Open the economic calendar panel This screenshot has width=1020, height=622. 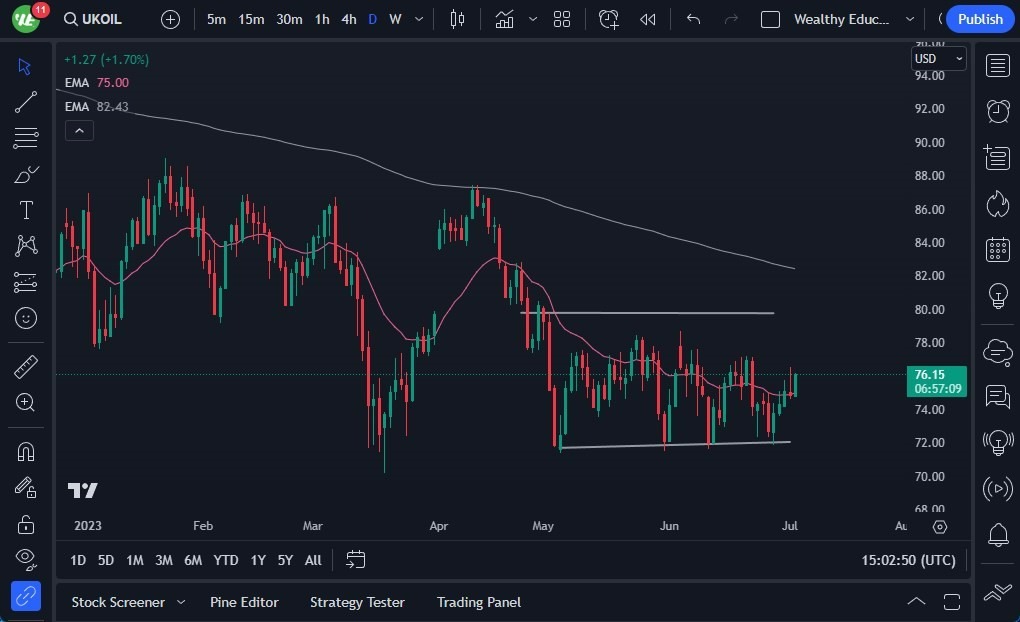(997, 249)
